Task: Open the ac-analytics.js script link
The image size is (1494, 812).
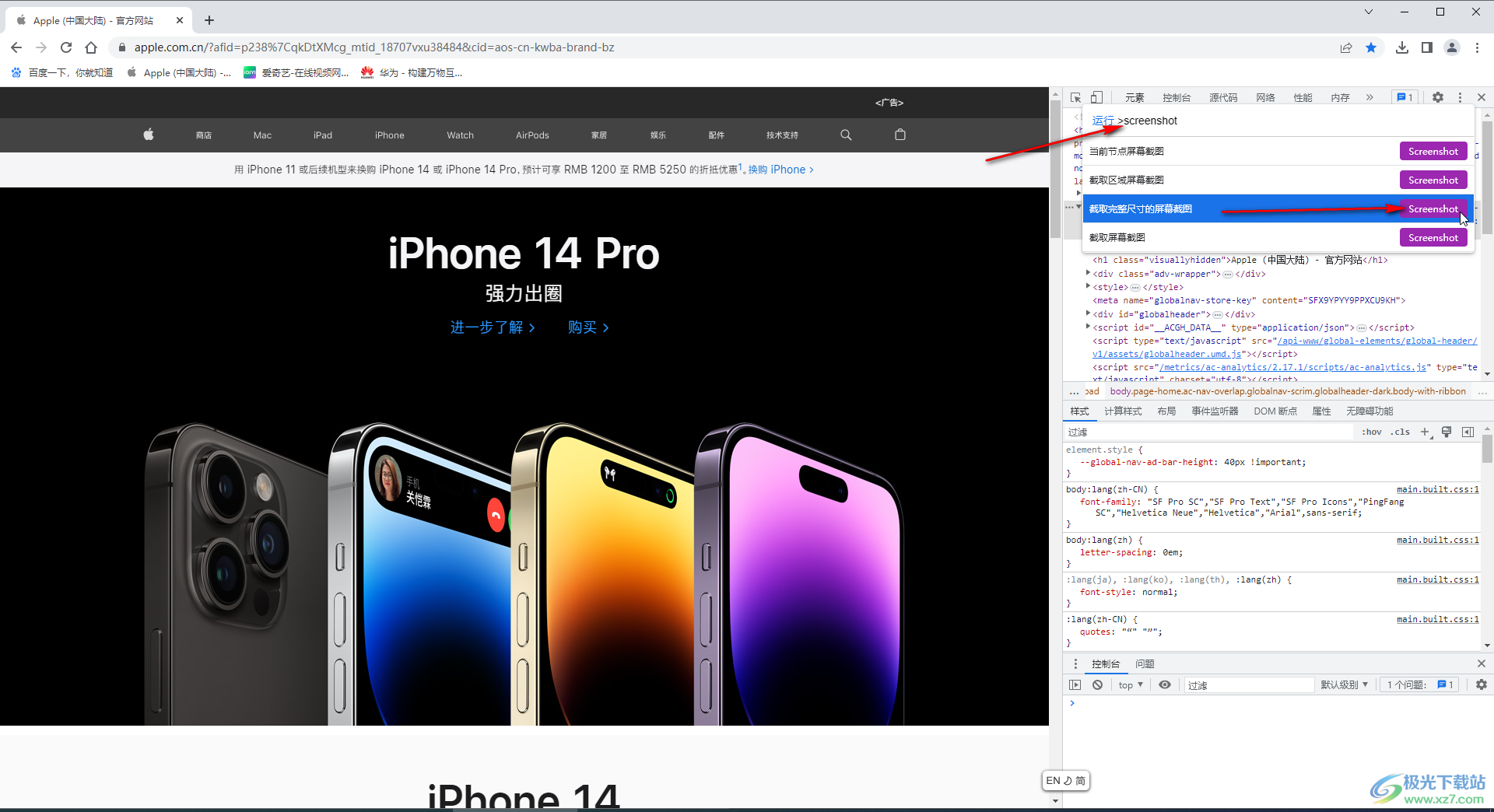Action: coord(1292,367)
